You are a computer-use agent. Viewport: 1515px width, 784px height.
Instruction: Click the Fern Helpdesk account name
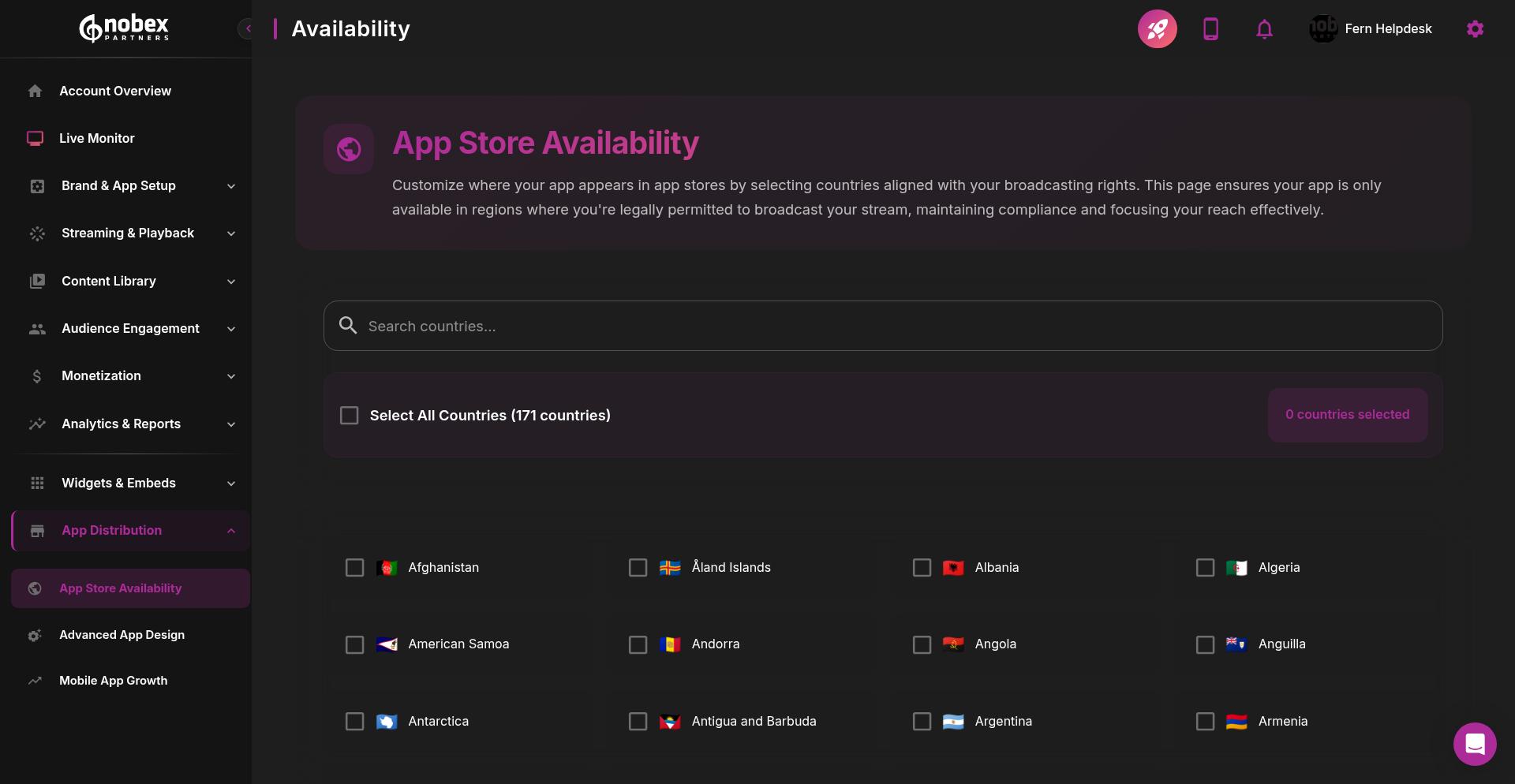pos(1389,28)
